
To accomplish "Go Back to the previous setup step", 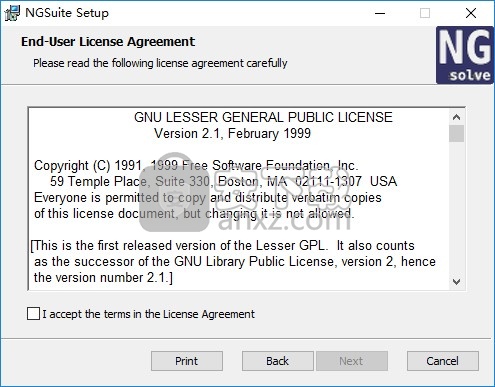I will (x=278, y=361).
